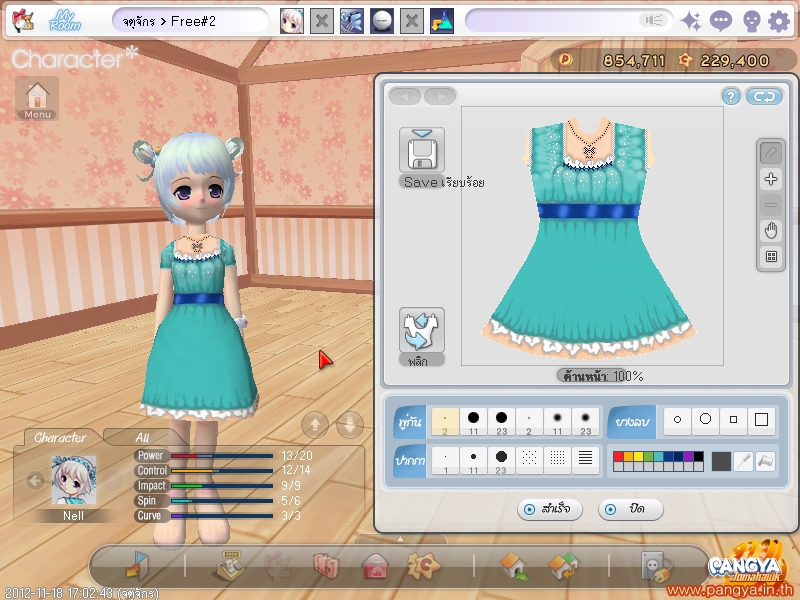
Task: Click the star cookie icon in bottom bar
Action: pyautogui.click(x=423, y=566)
